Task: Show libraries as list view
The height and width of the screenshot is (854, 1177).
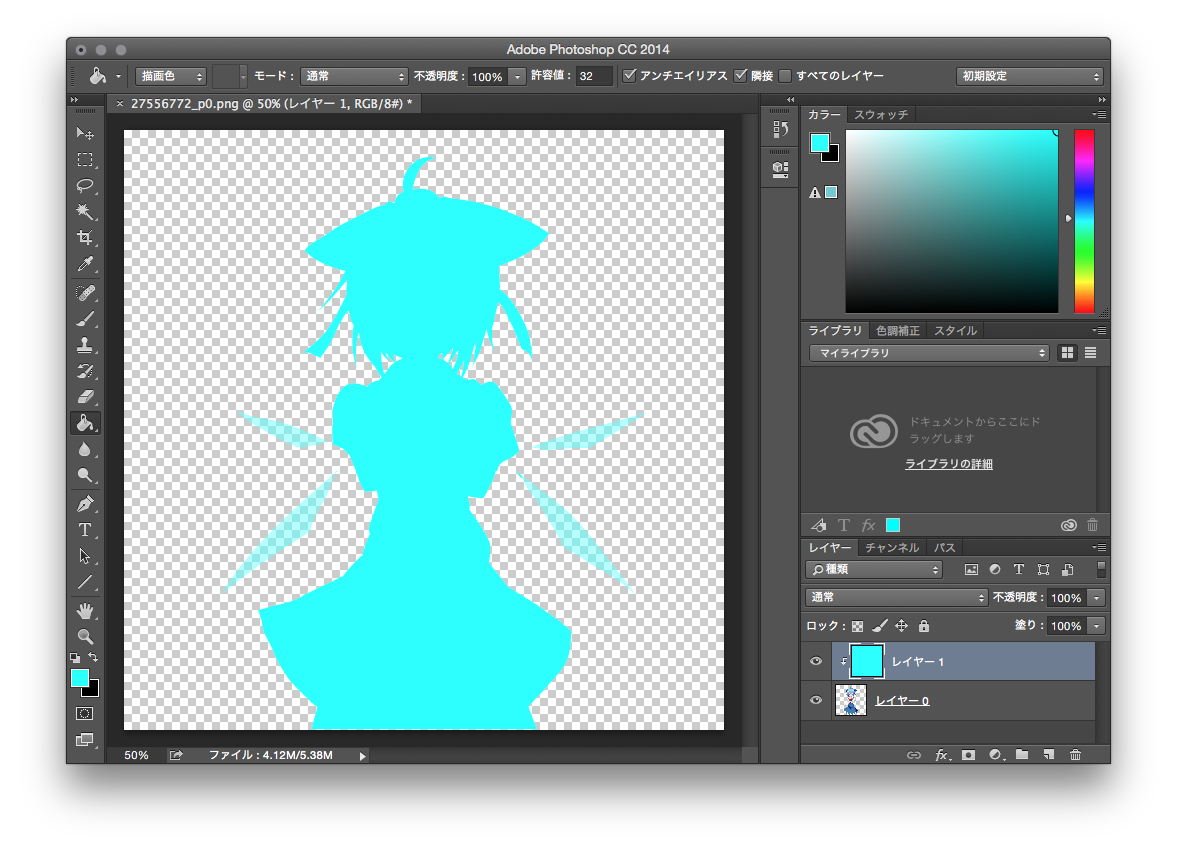Action: pos(1091,353)
